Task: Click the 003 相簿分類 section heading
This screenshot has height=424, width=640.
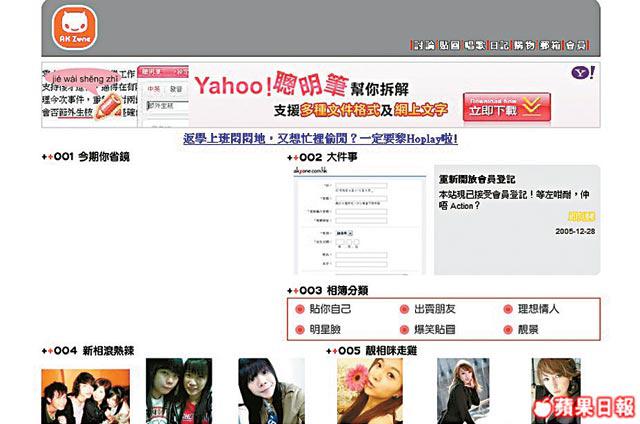Action: 328,291
